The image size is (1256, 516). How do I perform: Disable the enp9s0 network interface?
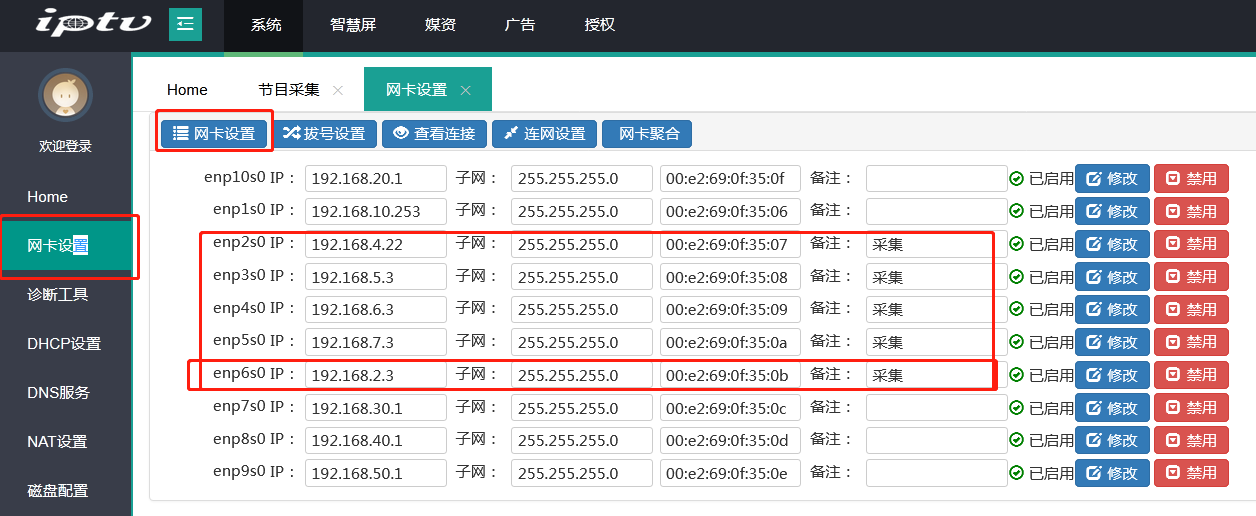[x=1190, y=473]
